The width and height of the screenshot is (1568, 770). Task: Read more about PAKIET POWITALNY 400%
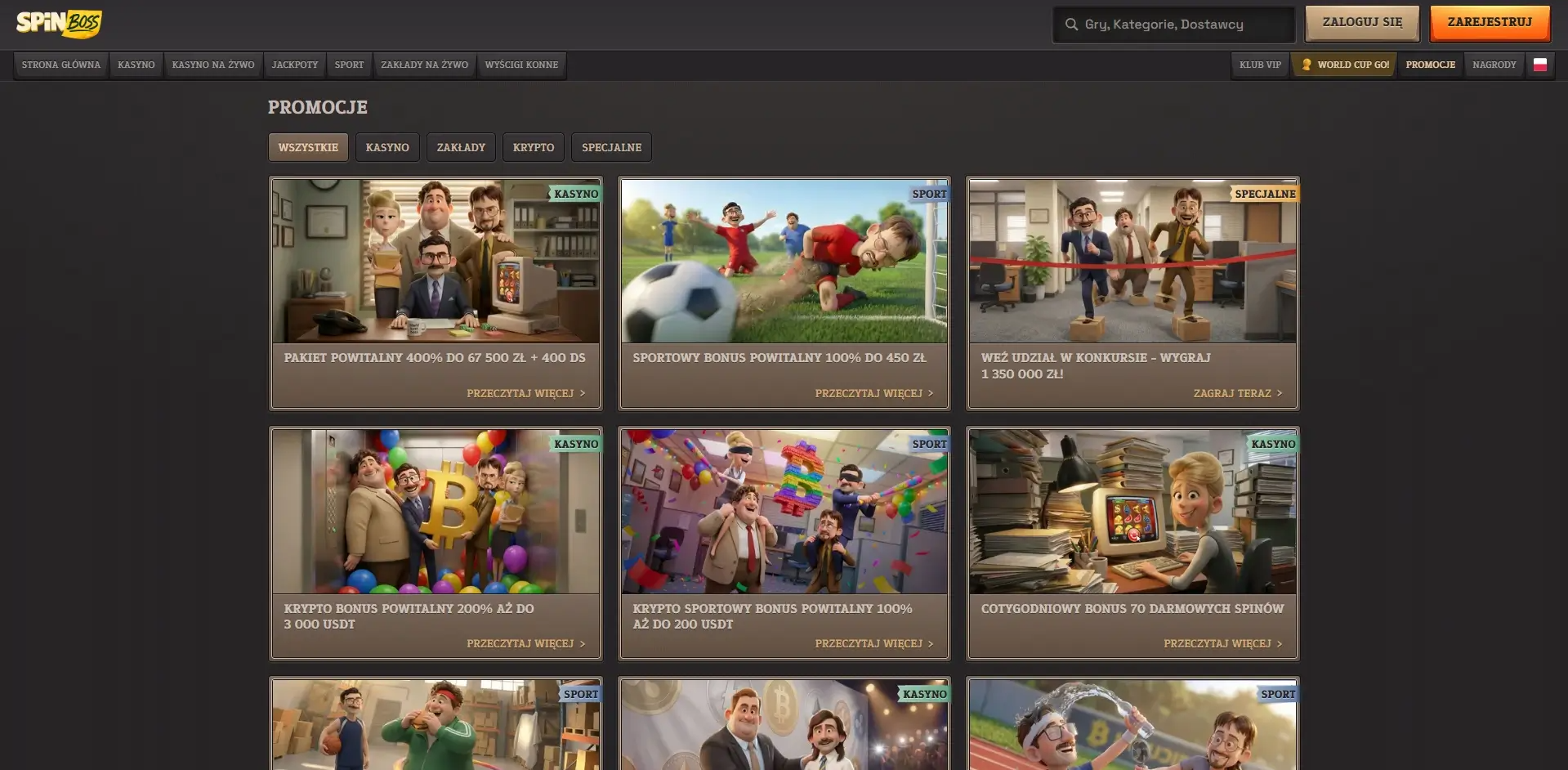526,393
